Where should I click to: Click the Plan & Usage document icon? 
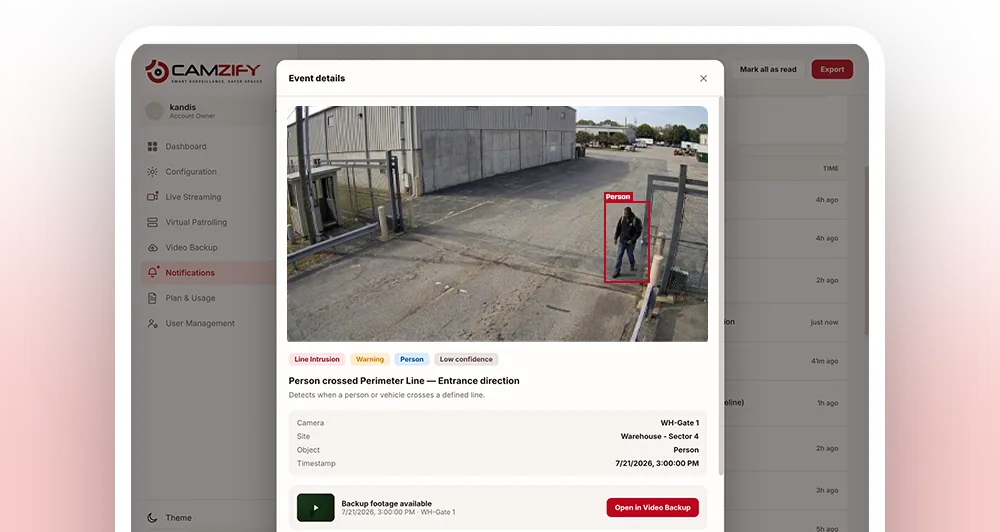pos(152,298)
